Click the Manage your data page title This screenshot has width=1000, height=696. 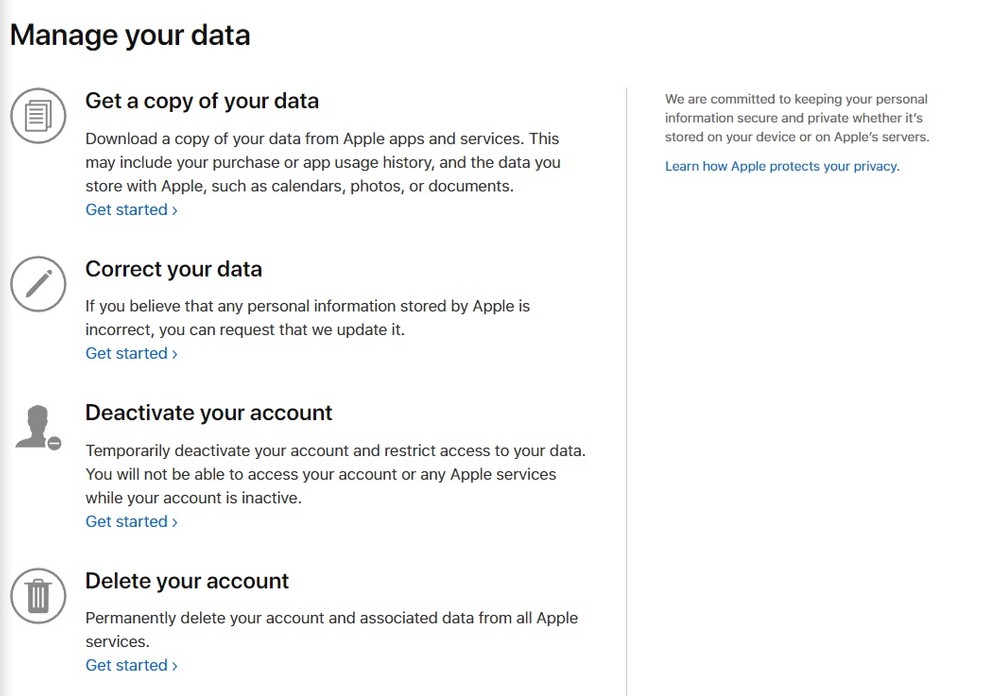tap(130, 35)
